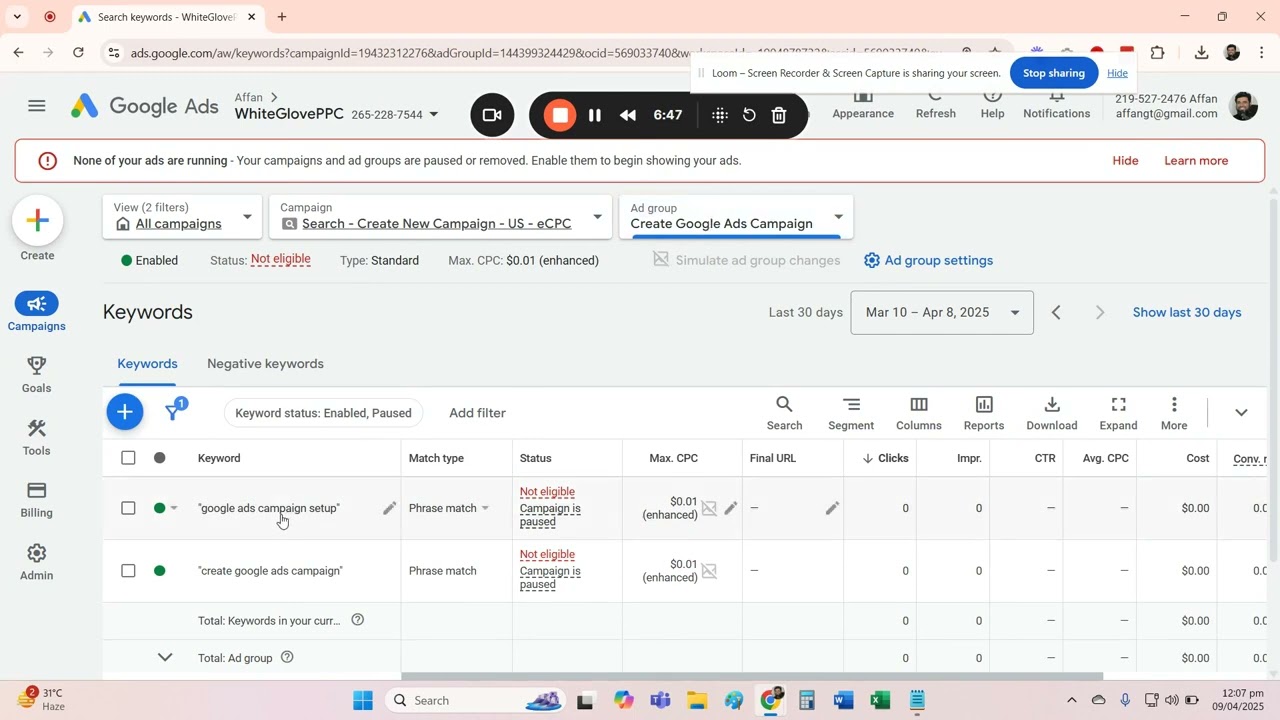
Task: Click the Google Ads logo
Action: tap(144, 106)
